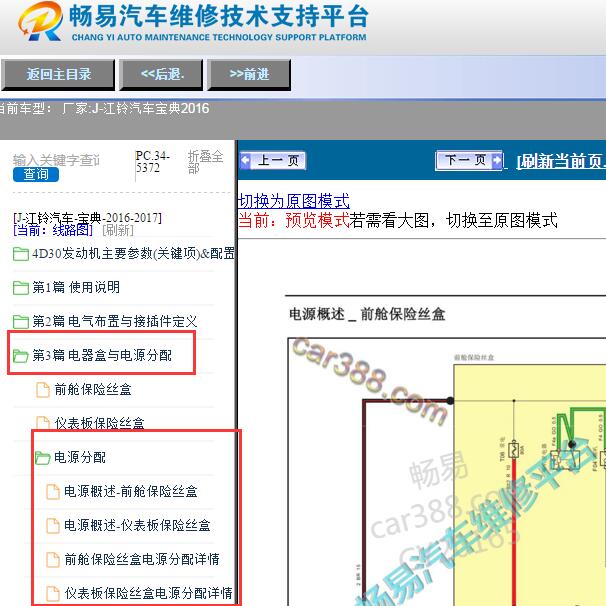This screenshot has height=606, width=606.
Task: Click the document icon beside 电源概述-仪表板保险丝盒
Action: coord(53,526)
